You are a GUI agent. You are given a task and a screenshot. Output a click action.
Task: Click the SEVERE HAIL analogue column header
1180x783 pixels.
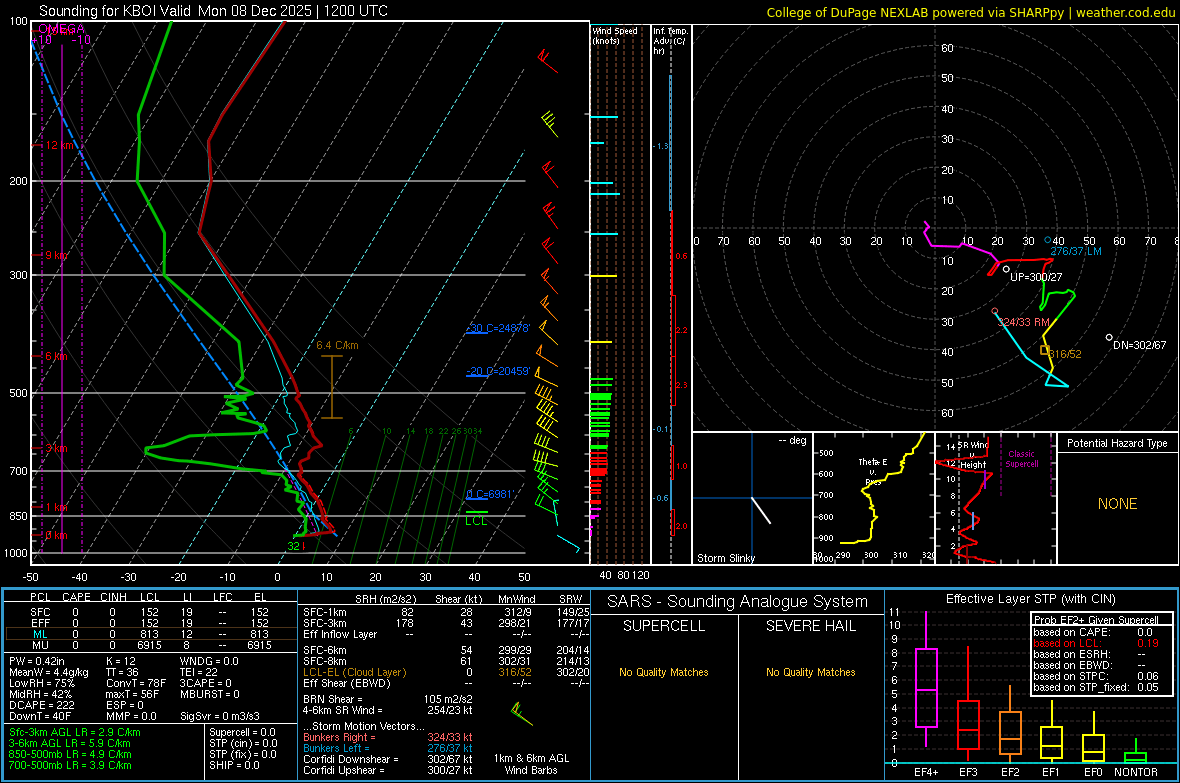(x=810, y=626)
